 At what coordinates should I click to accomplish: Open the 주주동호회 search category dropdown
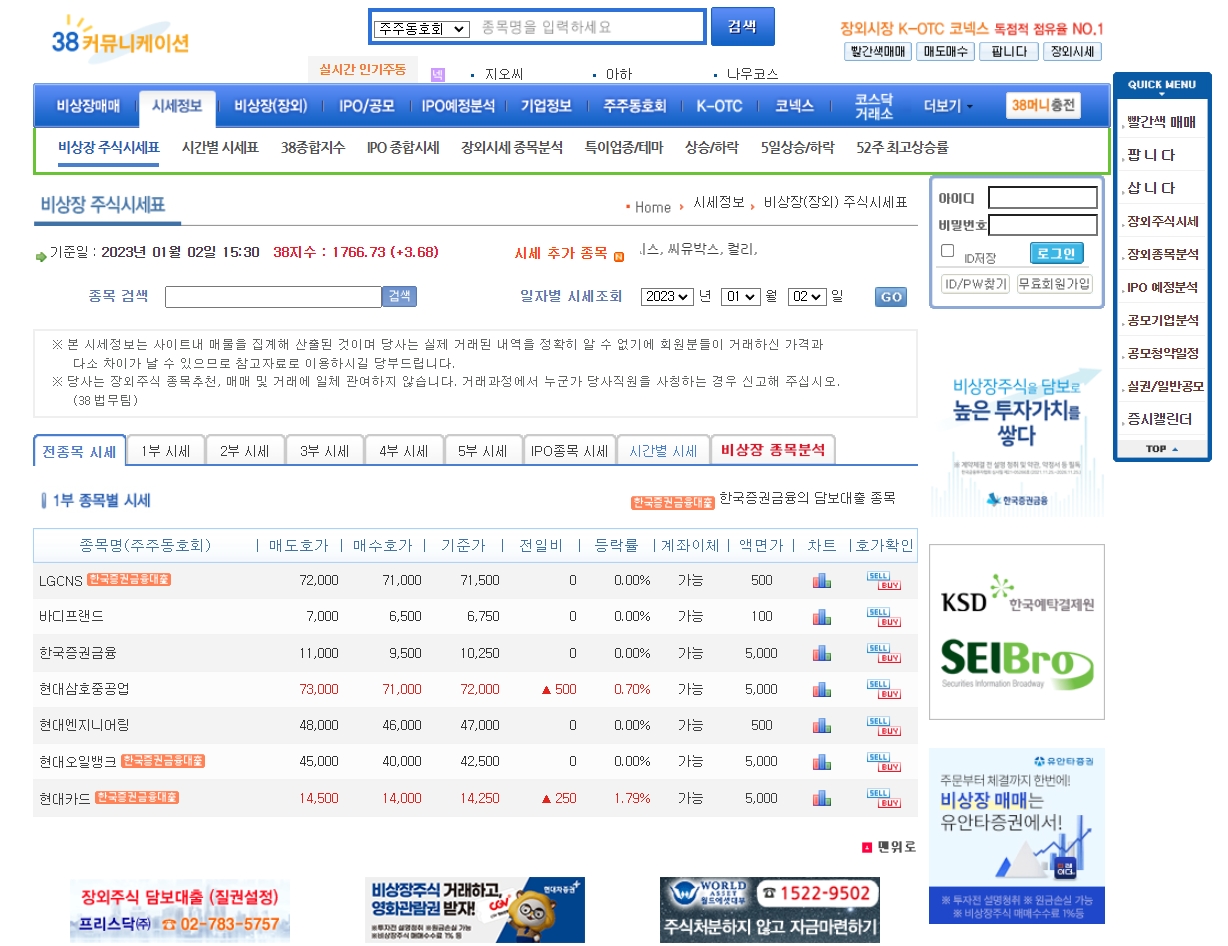pos(421,29)
